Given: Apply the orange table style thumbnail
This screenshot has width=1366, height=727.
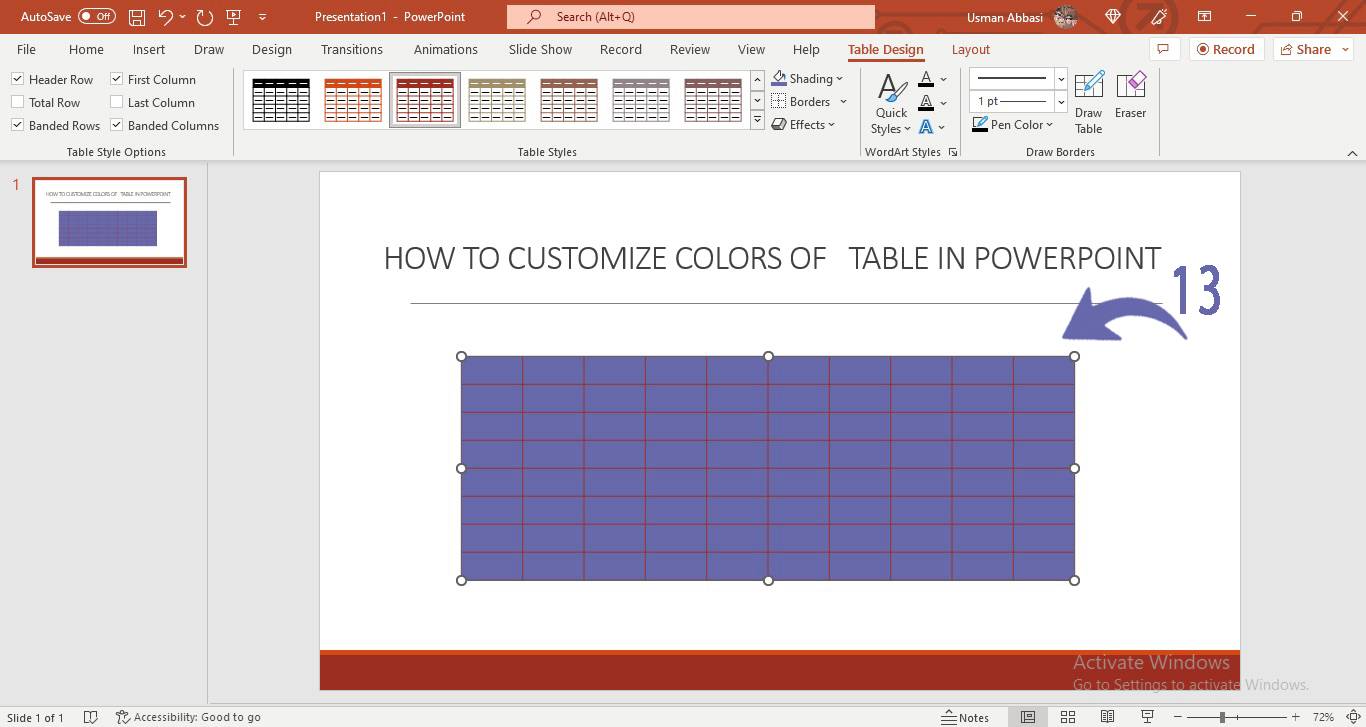Looking at the screenshot, I should point(353,100).
